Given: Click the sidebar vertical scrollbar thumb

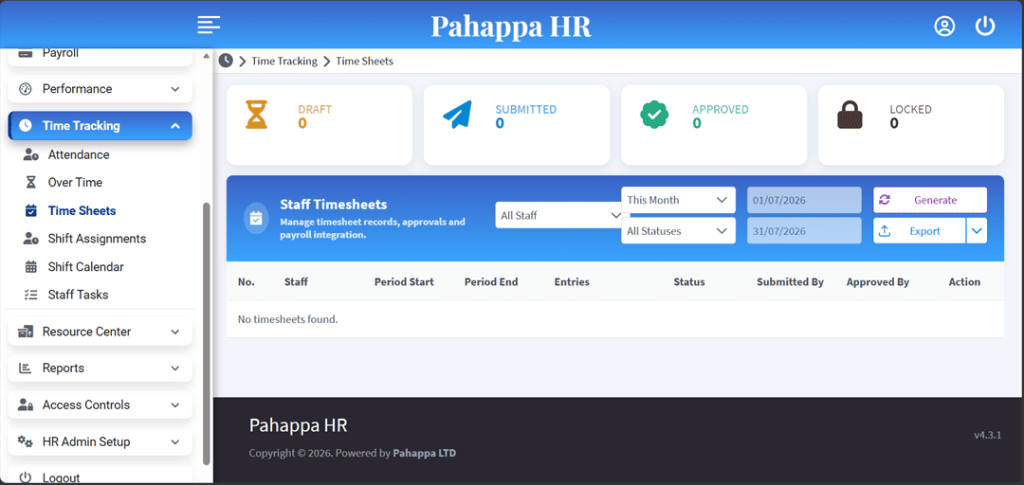Looking at the screenshot, I should [x=207, y=333].
